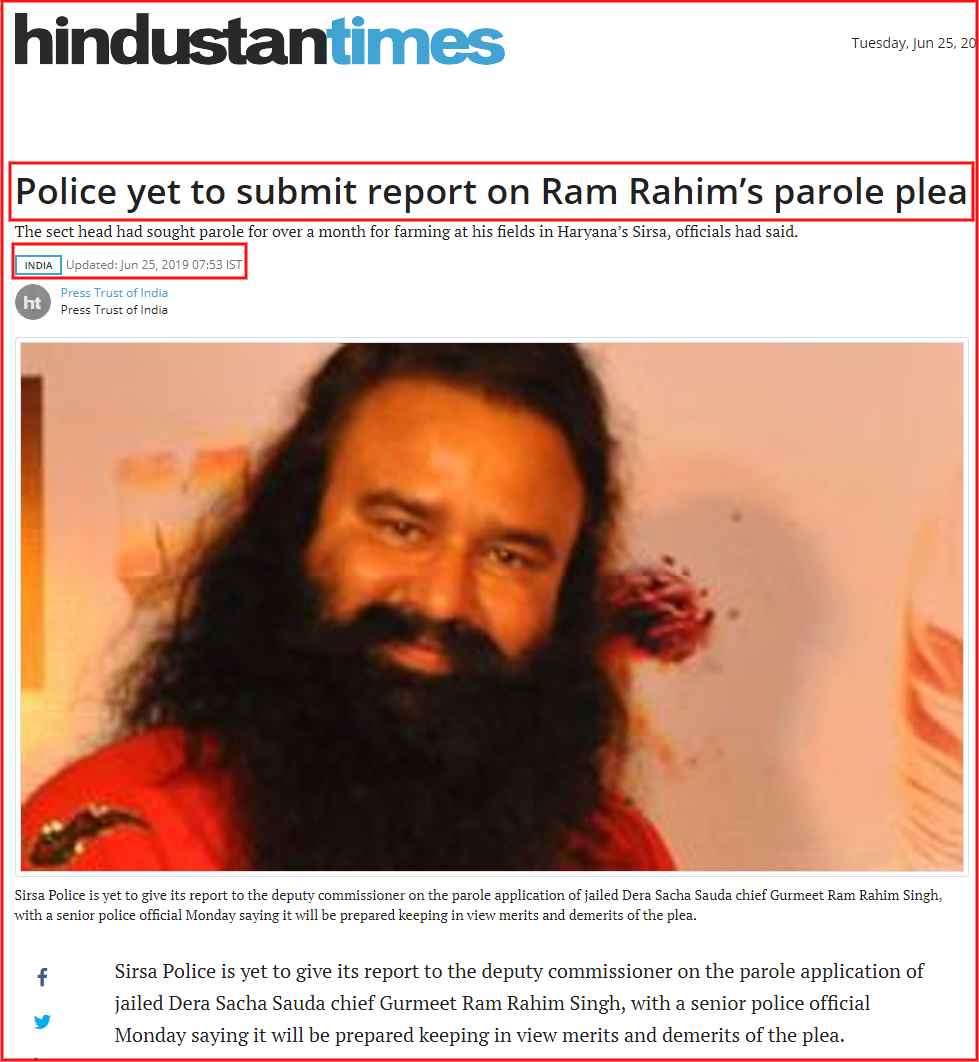The height and width of the screenshot is (1062, 979).
Task: Click the first article body paragraph
Action: 518,1003
